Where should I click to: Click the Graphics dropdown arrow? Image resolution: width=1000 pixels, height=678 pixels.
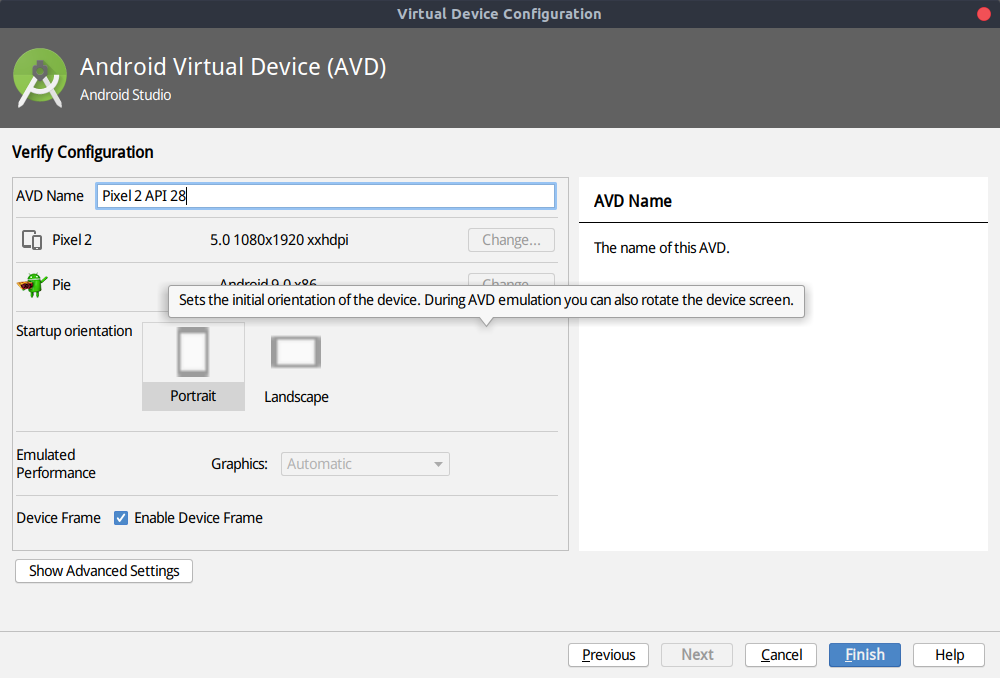(438, 464)
